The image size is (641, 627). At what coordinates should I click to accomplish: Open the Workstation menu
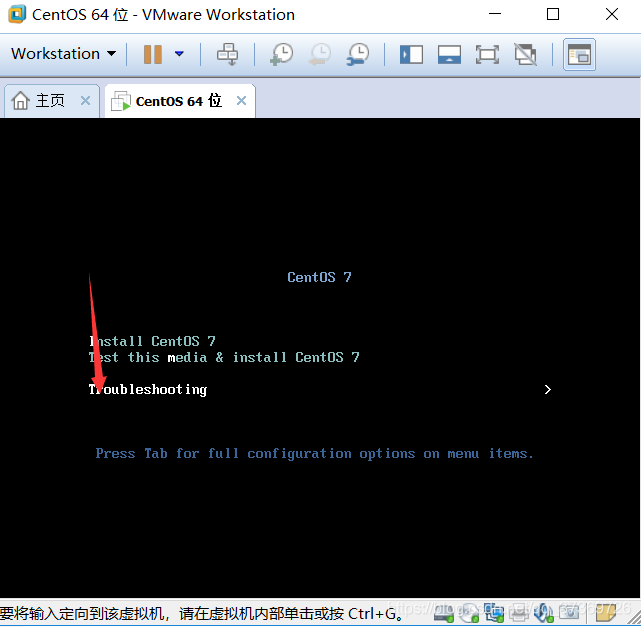(x=63, y=54)
